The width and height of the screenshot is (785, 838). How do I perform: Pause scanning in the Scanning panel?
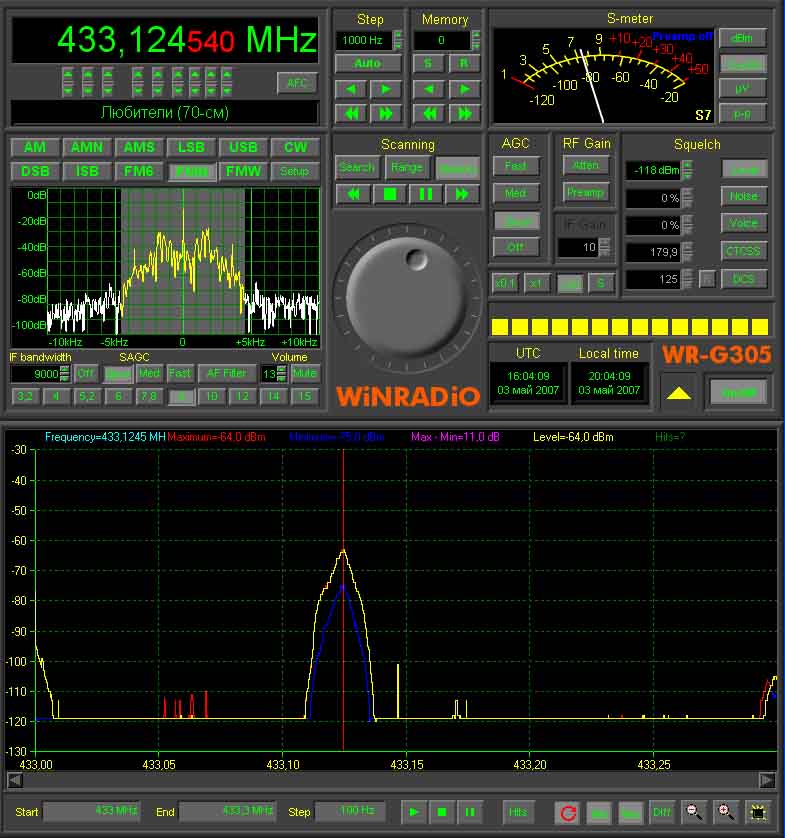point(425,194)
